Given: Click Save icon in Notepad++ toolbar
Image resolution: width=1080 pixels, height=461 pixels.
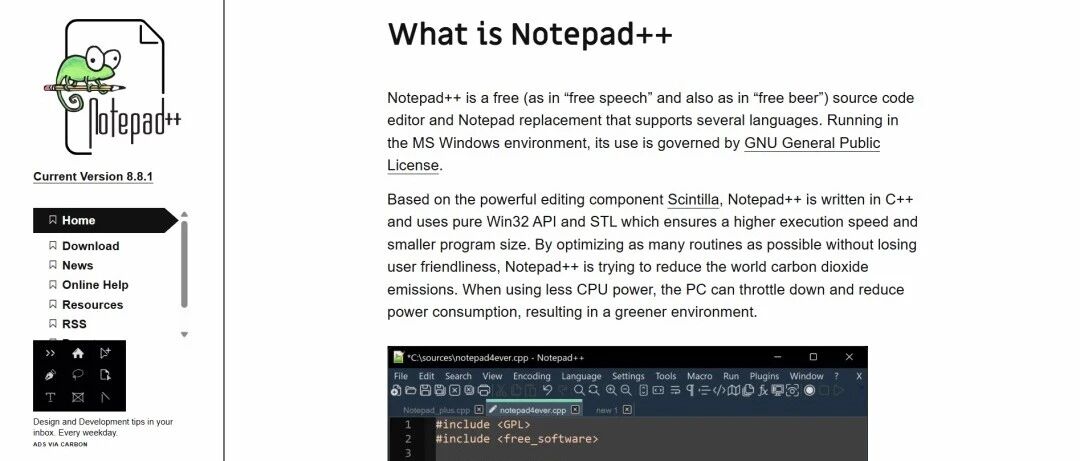Looking at the screenshot, I should pos(425,390).
